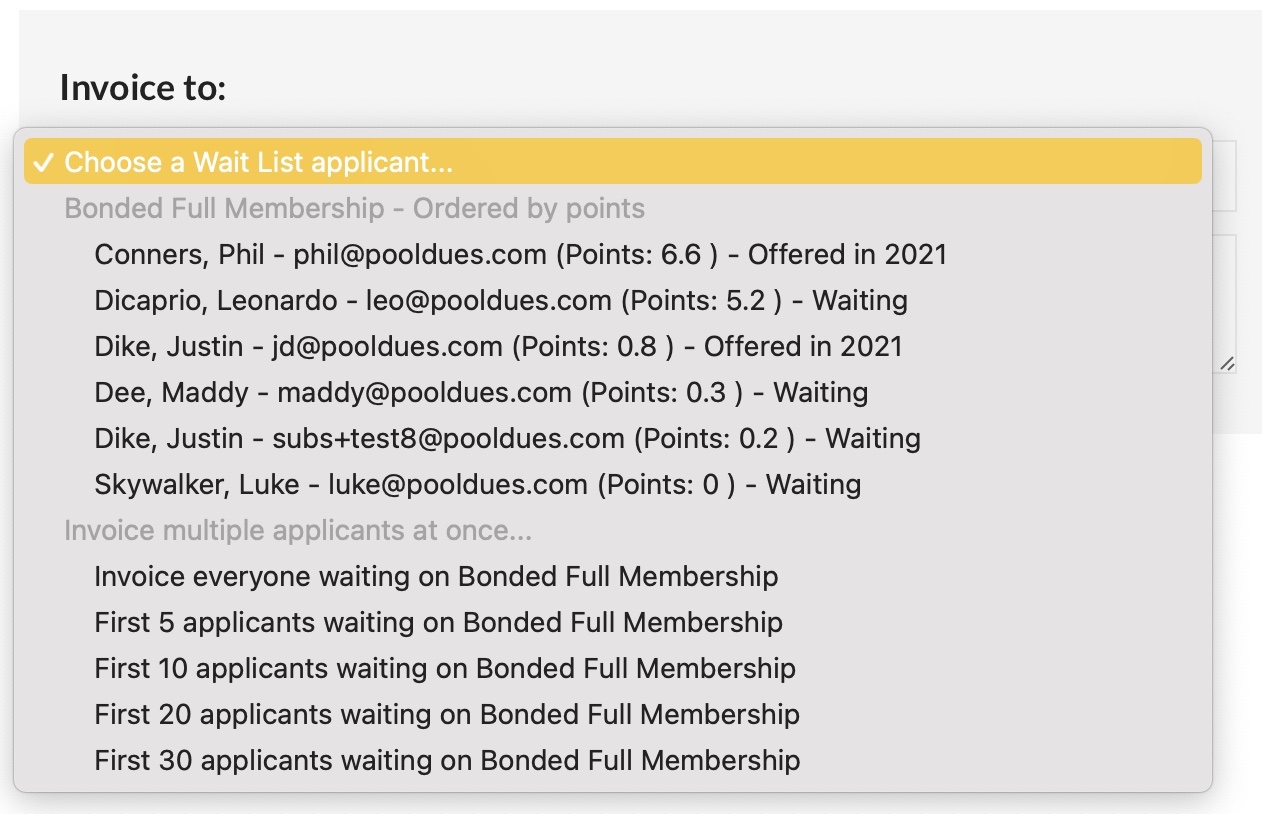Choose Dicaprio, Leonardo as invoice recipient
Screen dimensions: 1262x814
pos(500,301)
